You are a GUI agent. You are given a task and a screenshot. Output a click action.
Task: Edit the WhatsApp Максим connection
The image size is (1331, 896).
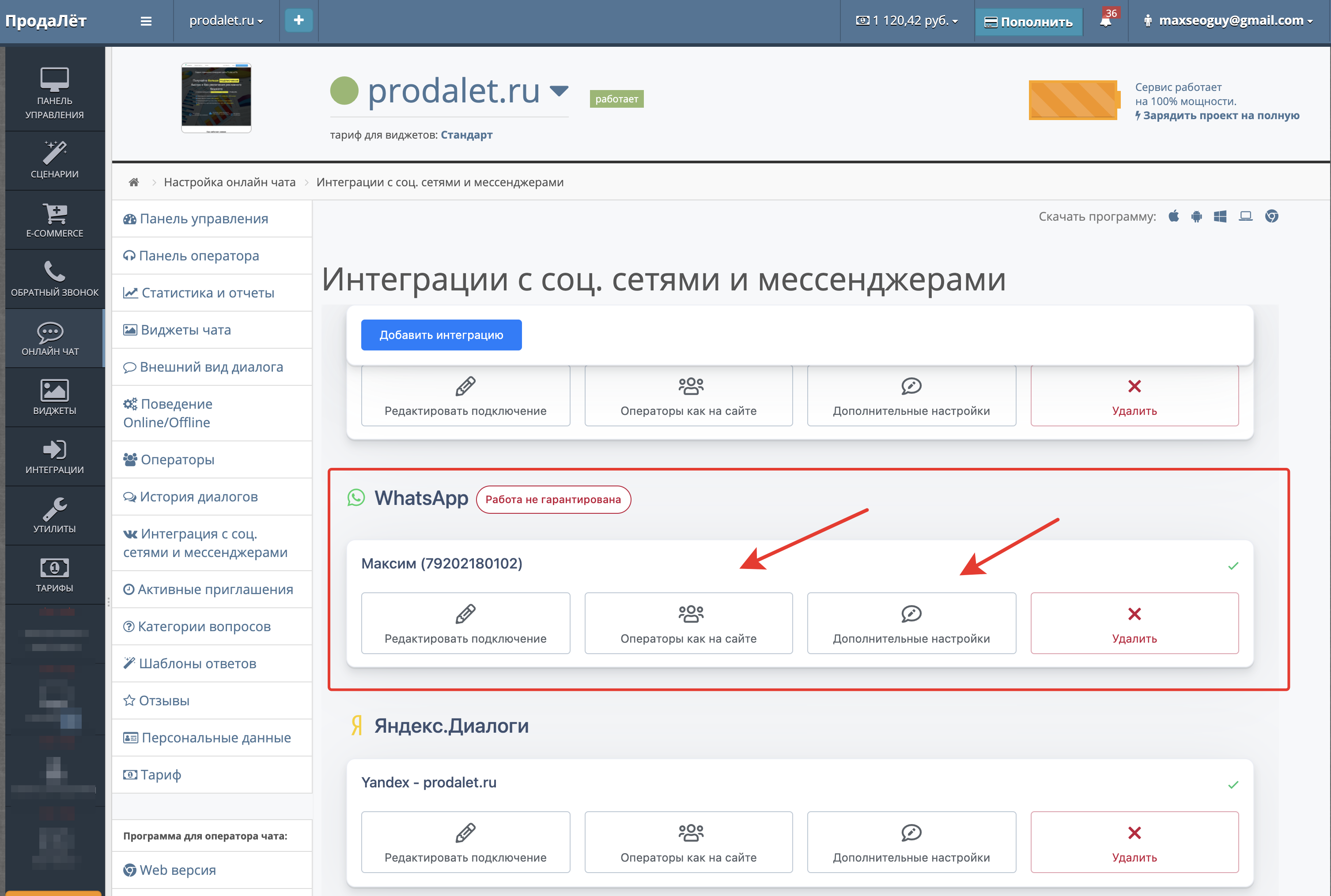[x=465, y=623]
